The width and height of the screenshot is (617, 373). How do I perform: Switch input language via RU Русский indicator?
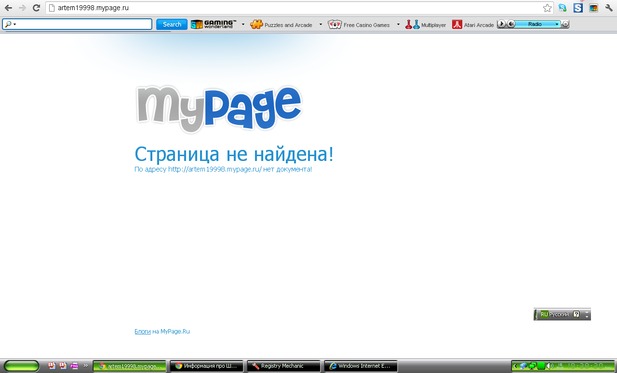(554, 314)
